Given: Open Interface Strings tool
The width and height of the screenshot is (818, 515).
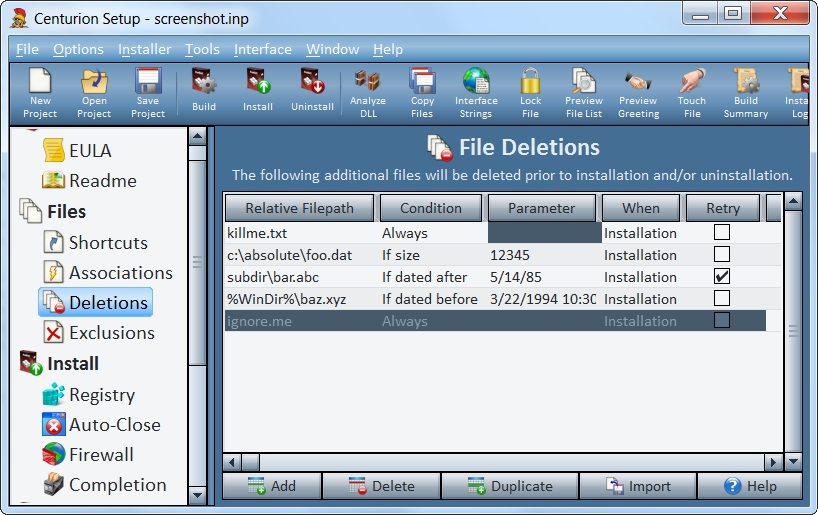Looking at the screenshot, I should pos(476,93).
